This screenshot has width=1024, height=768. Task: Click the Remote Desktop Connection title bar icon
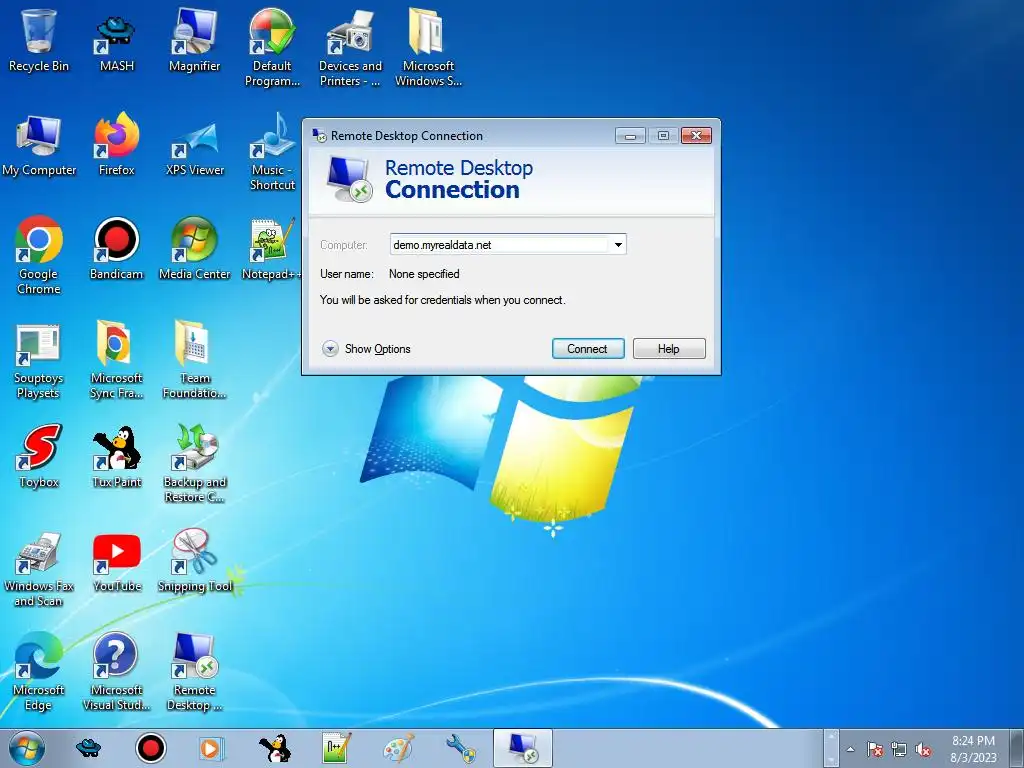319,135
